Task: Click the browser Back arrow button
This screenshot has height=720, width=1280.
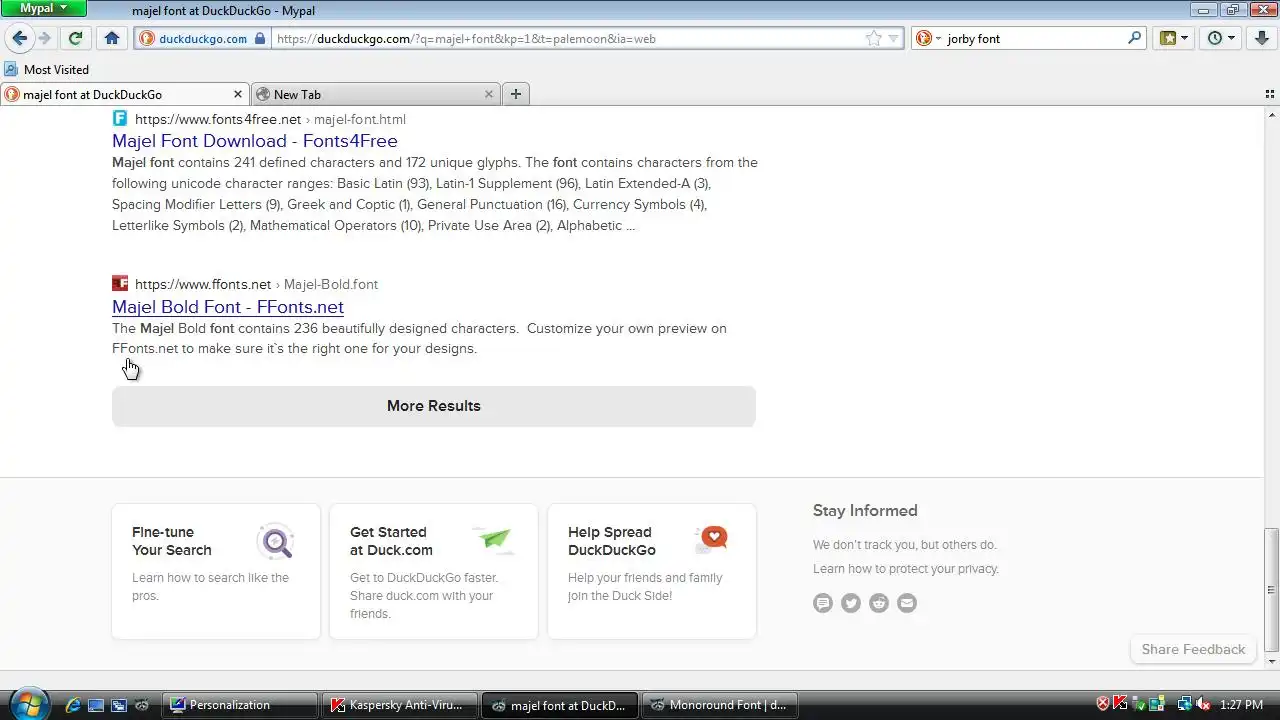Action: pyautogui.click(x=19, y=38)
